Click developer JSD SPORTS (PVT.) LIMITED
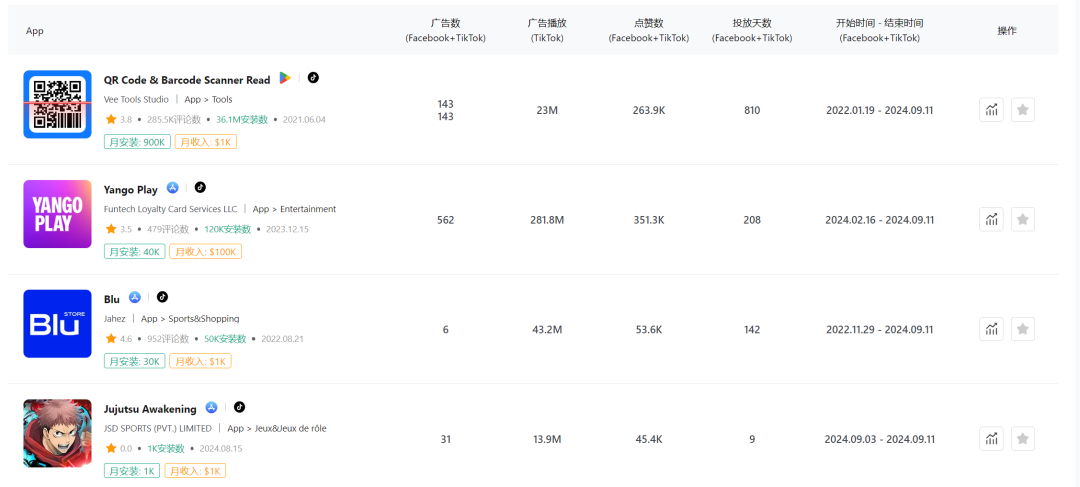The width and height of the screenshot is (1080, 487). pos(158,428)
